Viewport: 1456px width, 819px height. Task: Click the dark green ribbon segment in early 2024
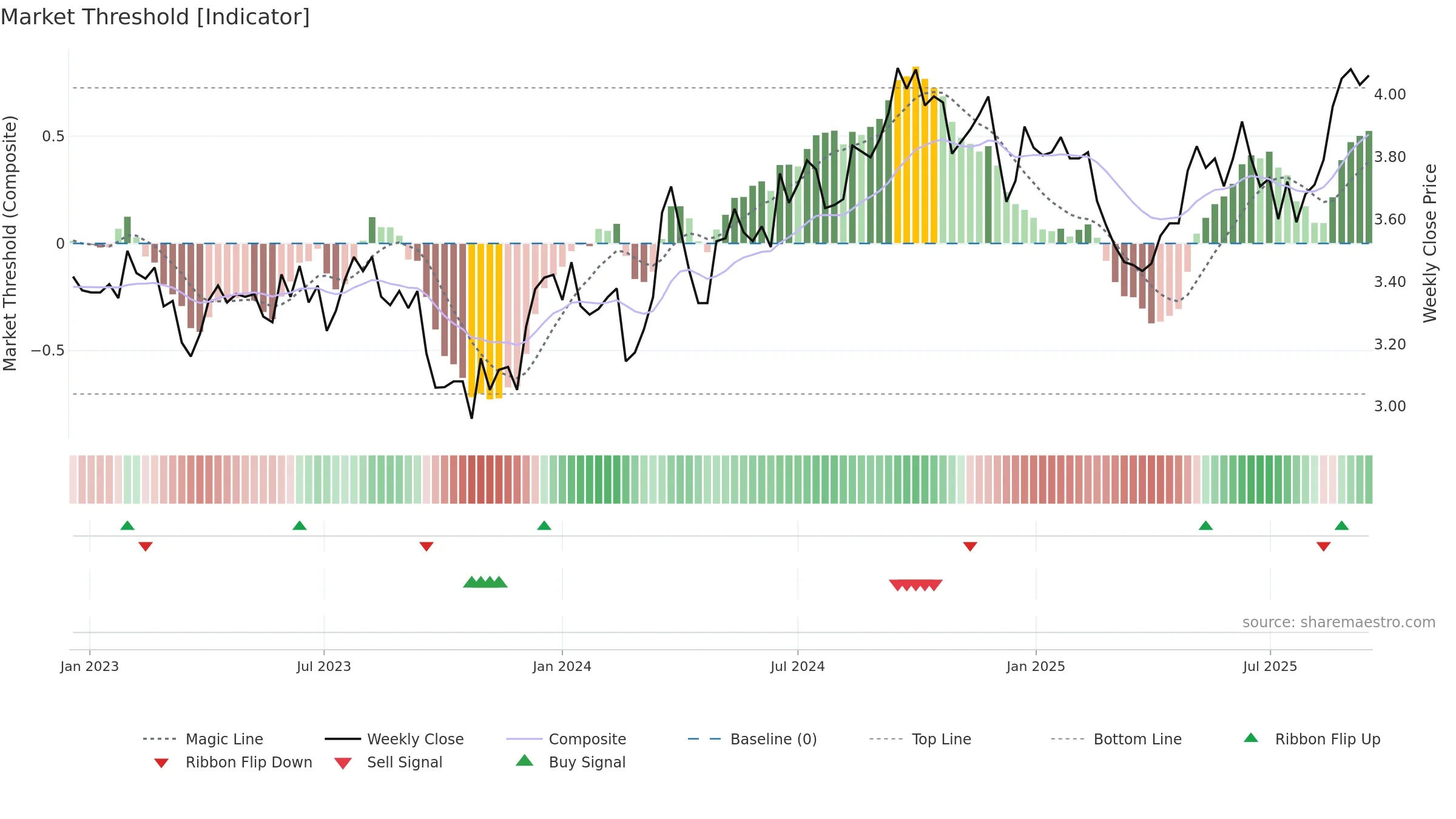(x=599, y=479)
